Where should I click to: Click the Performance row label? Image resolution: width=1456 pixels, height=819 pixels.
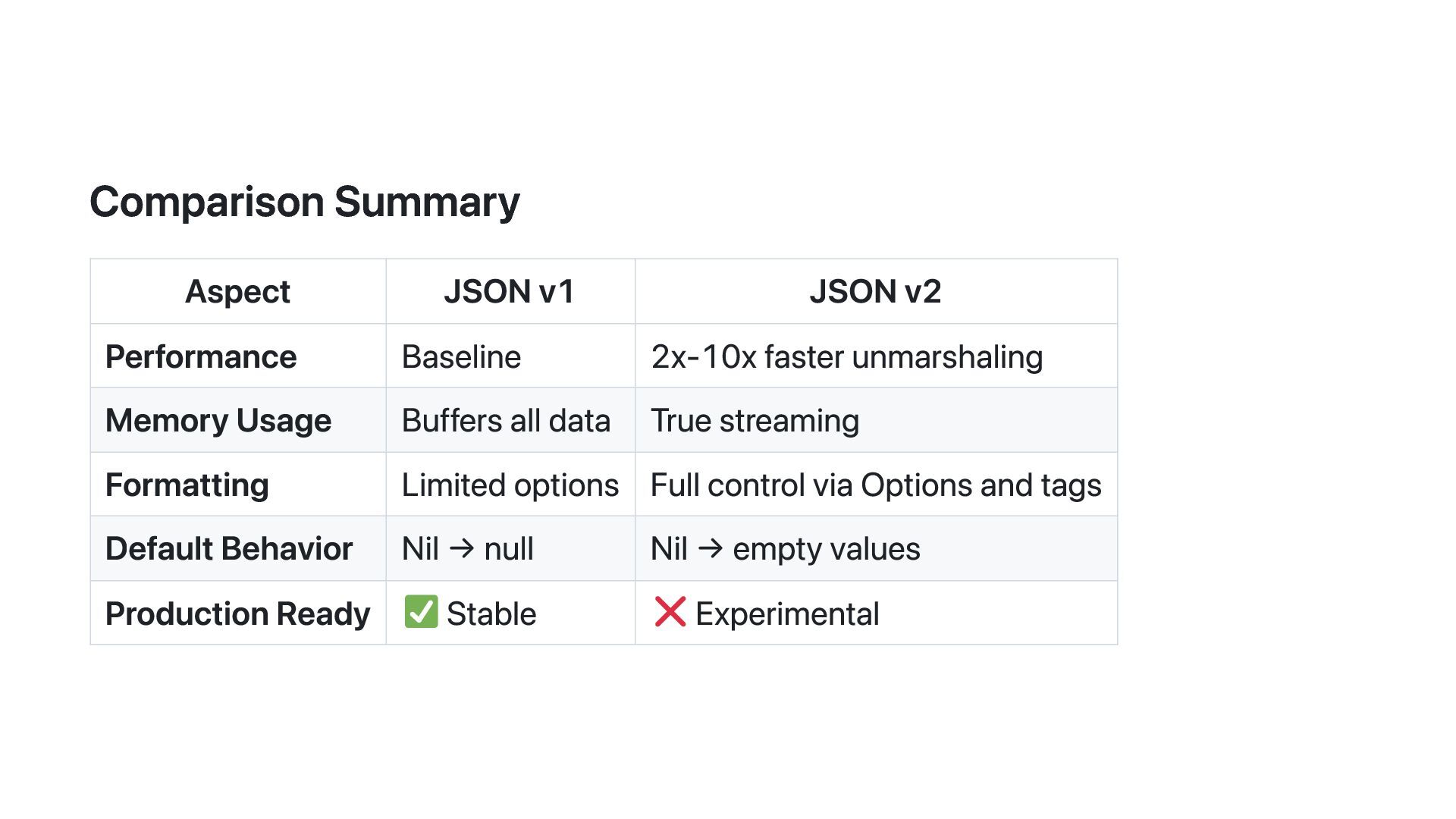coord(201,357)
